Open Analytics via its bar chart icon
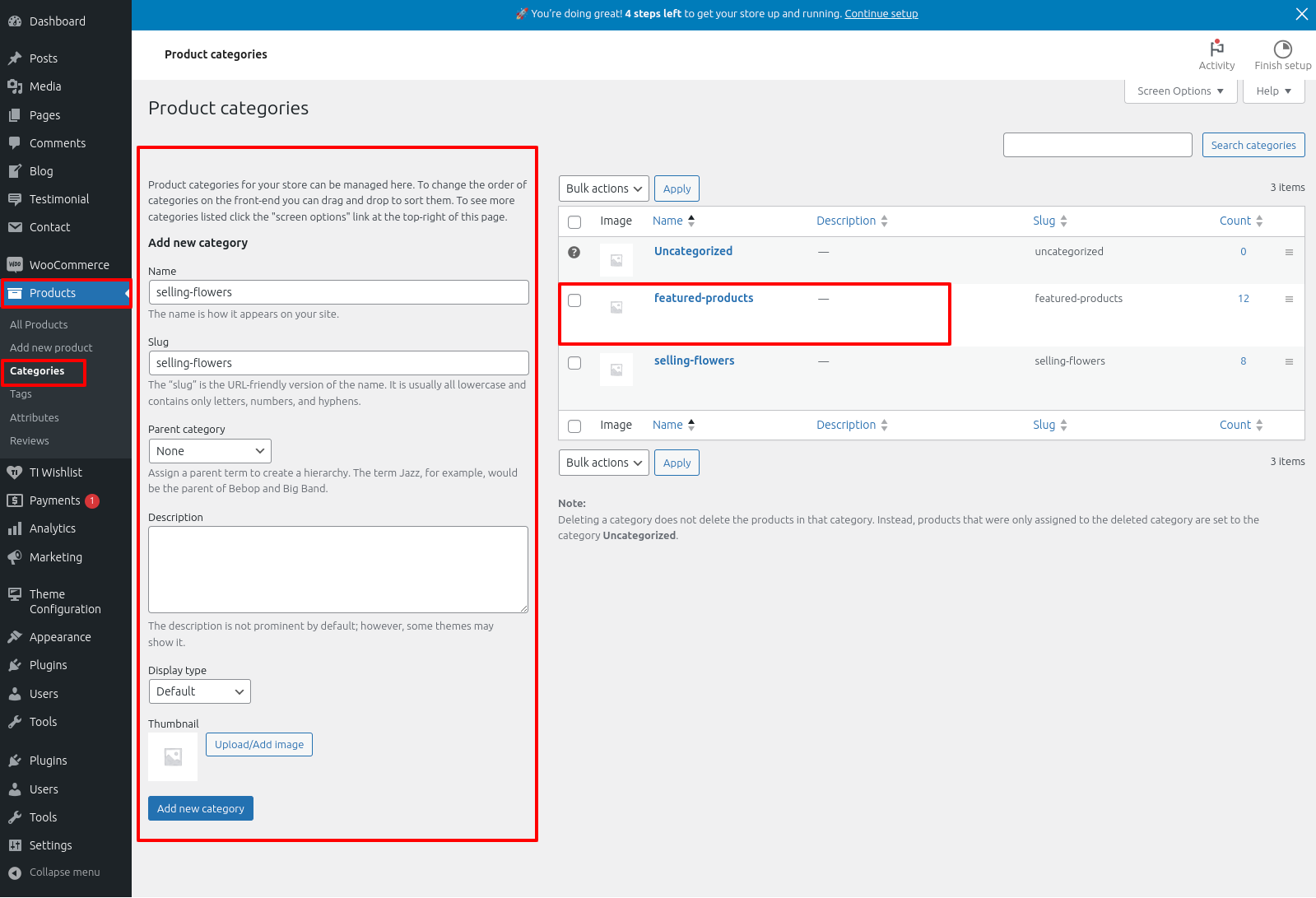Image resolution: width=1316 pixels, height=898 pixels. coord(15,528)
